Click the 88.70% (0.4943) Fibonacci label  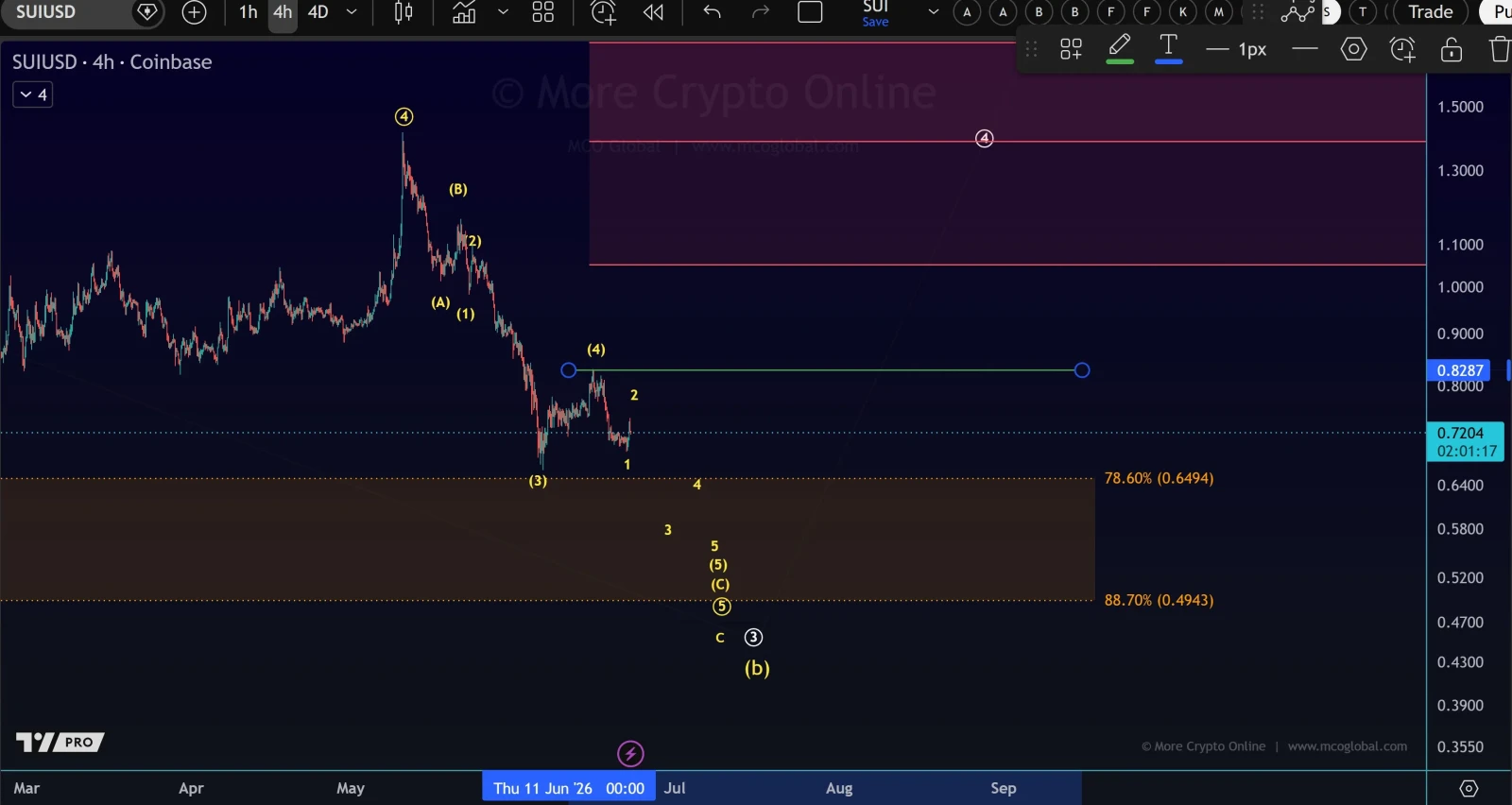point(1159,600)
